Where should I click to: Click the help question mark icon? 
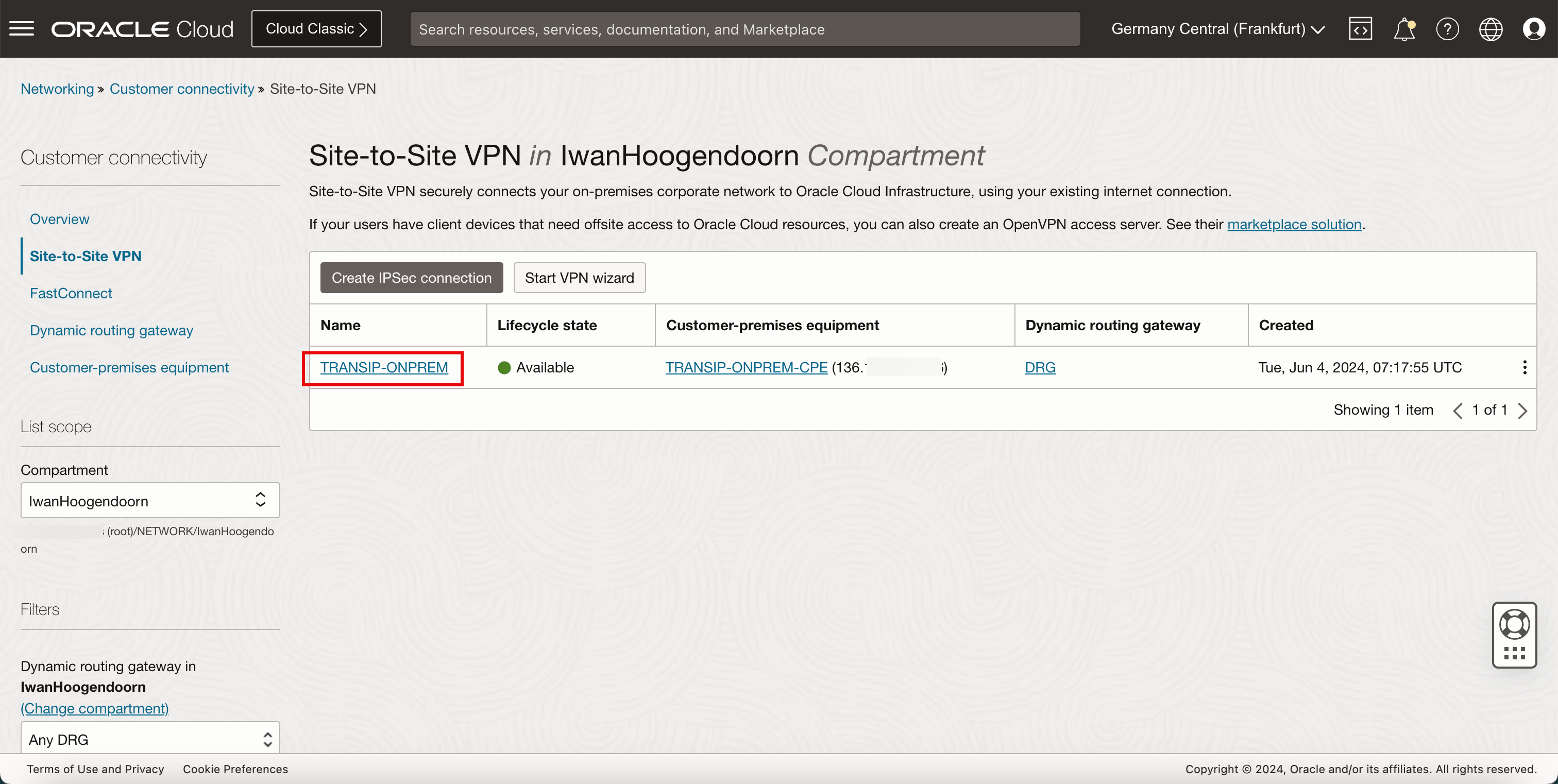click(x=1448, y=29)
